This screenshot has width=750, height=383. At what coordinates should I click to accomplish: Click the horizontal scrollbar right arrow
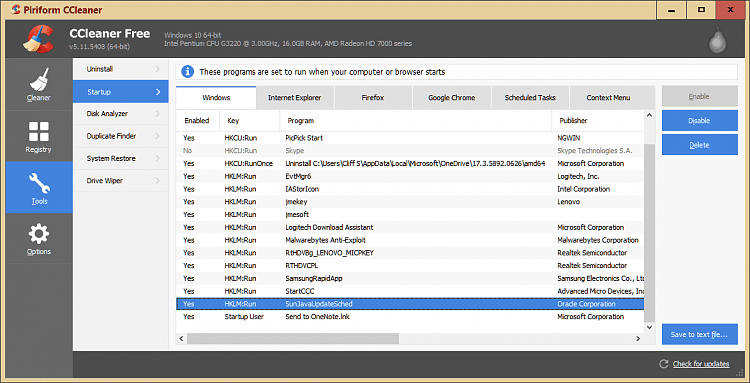(638, 339)
